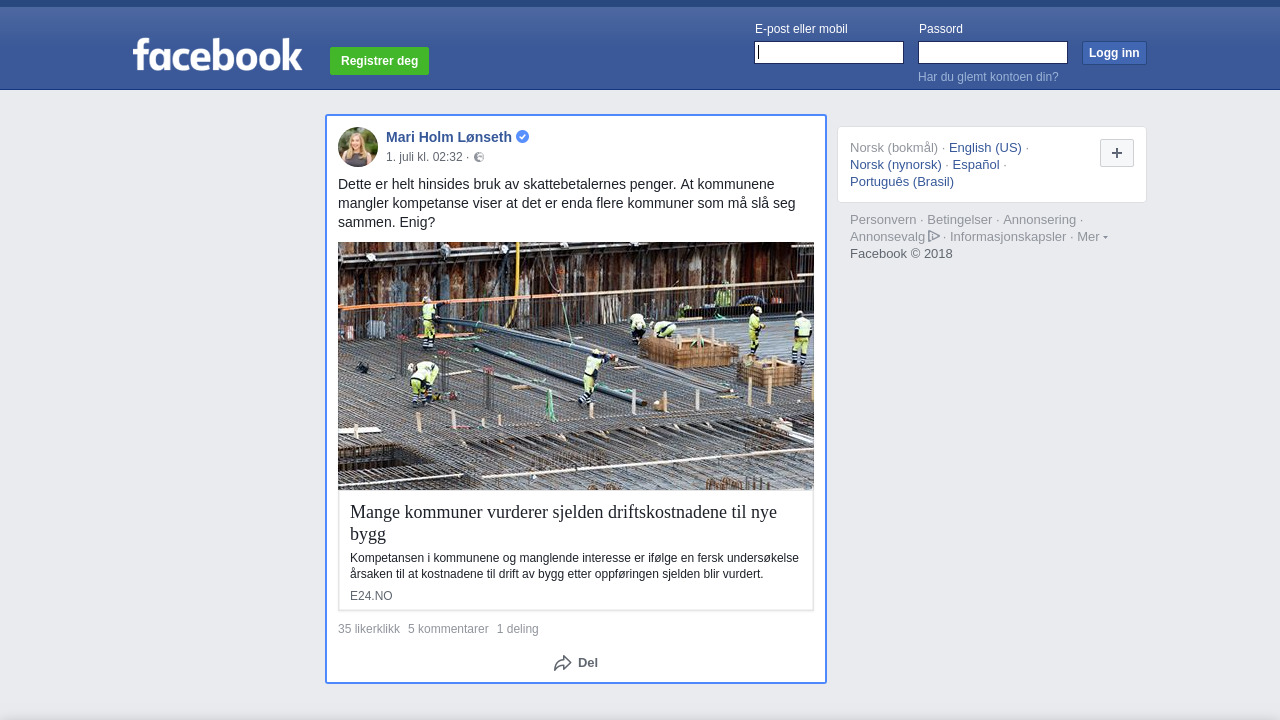Image resolution: width=1280 pixels, height=720 pixels.
Task: Click the verified badge beside the author name
Action: 523,137
